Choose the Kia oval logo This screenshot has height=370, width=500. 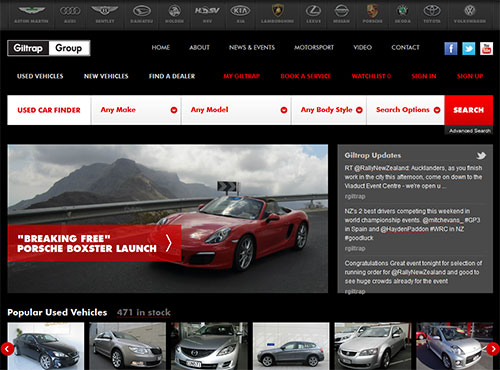click(x=240, y=14)
